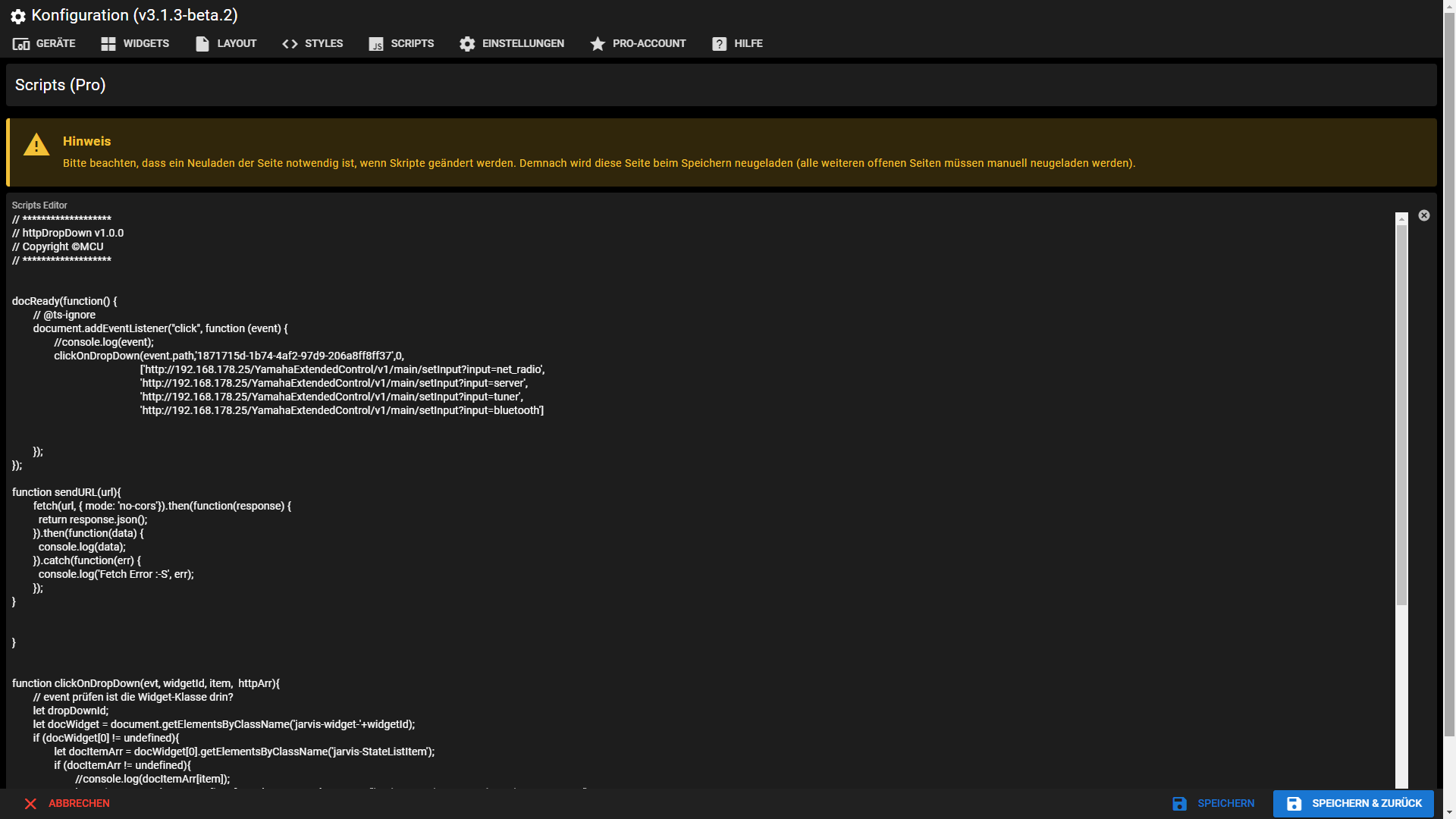Click the 'let docItemArr = docWidget[0]' line
This screenshot has width=1456, height=819.
pyautogui.click(x=245, y=752)
